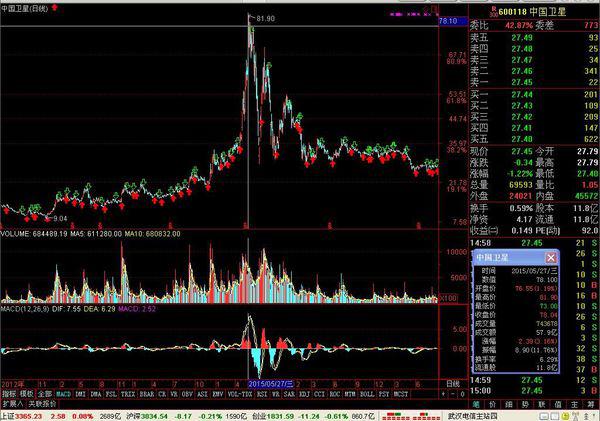Select the VOL-TDX indicator tab
The height and width of the screenshot is (421, 600).
(x=240, y=393)
